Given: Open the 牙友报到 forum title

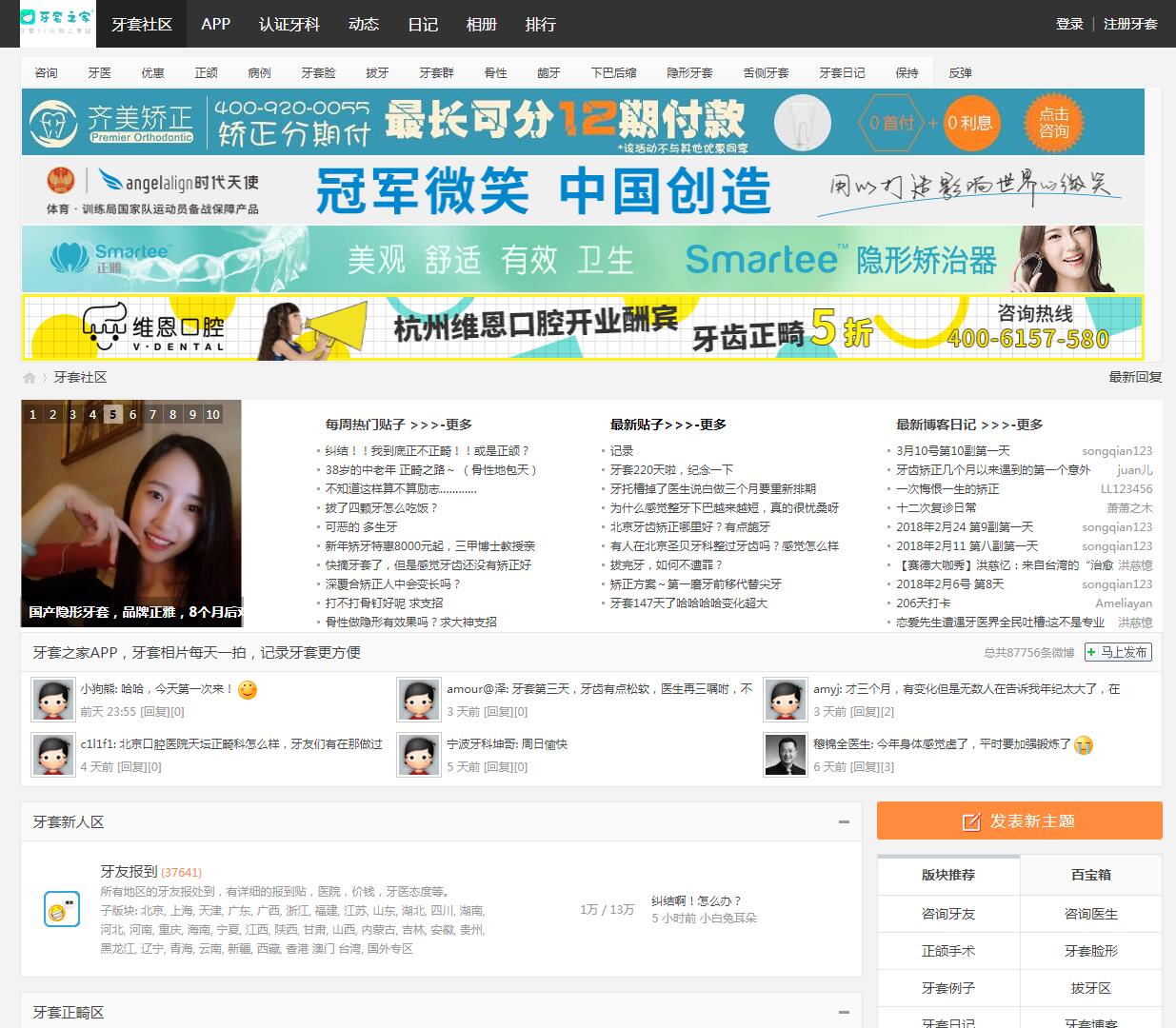Looking at the screenshot, I should point(129,871).
